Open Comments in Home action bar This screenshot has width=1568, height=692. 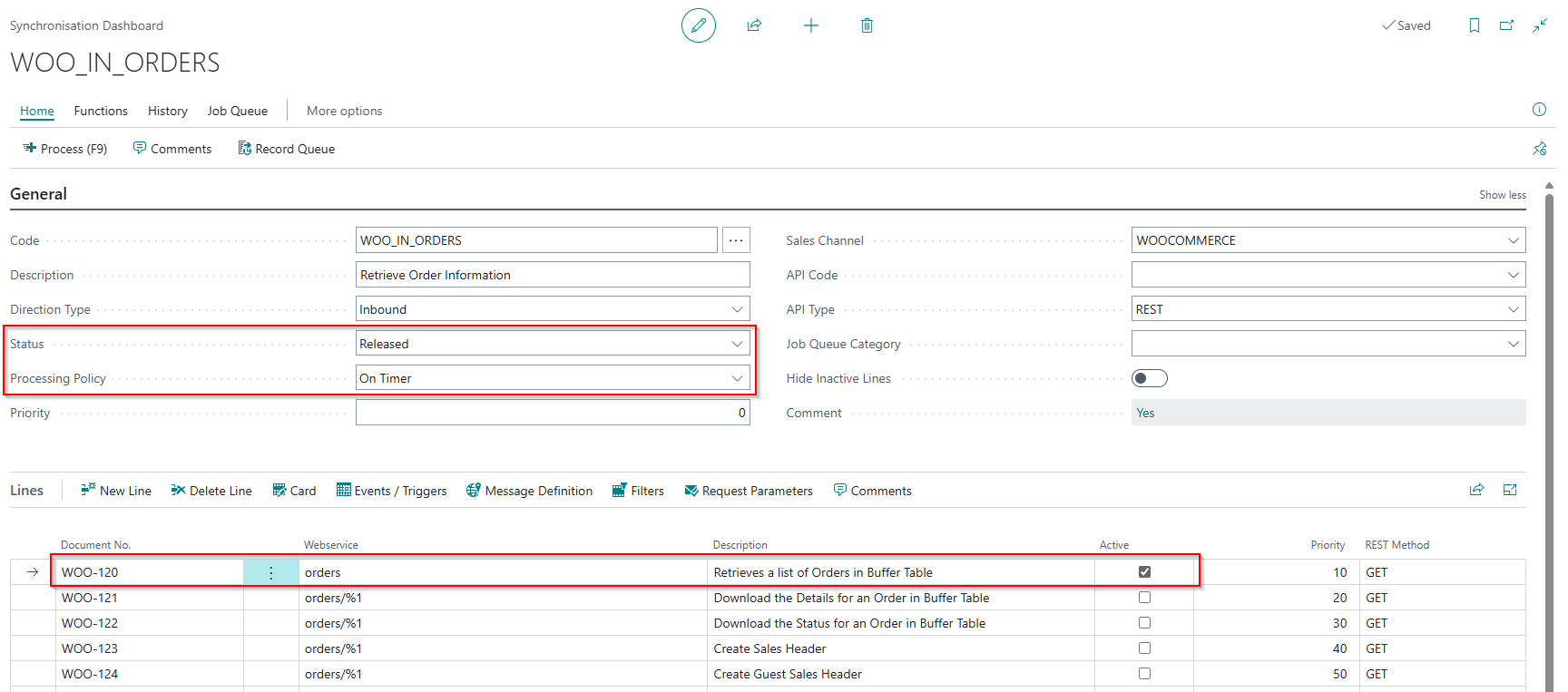pyautogui.click(x=172, y=149)
